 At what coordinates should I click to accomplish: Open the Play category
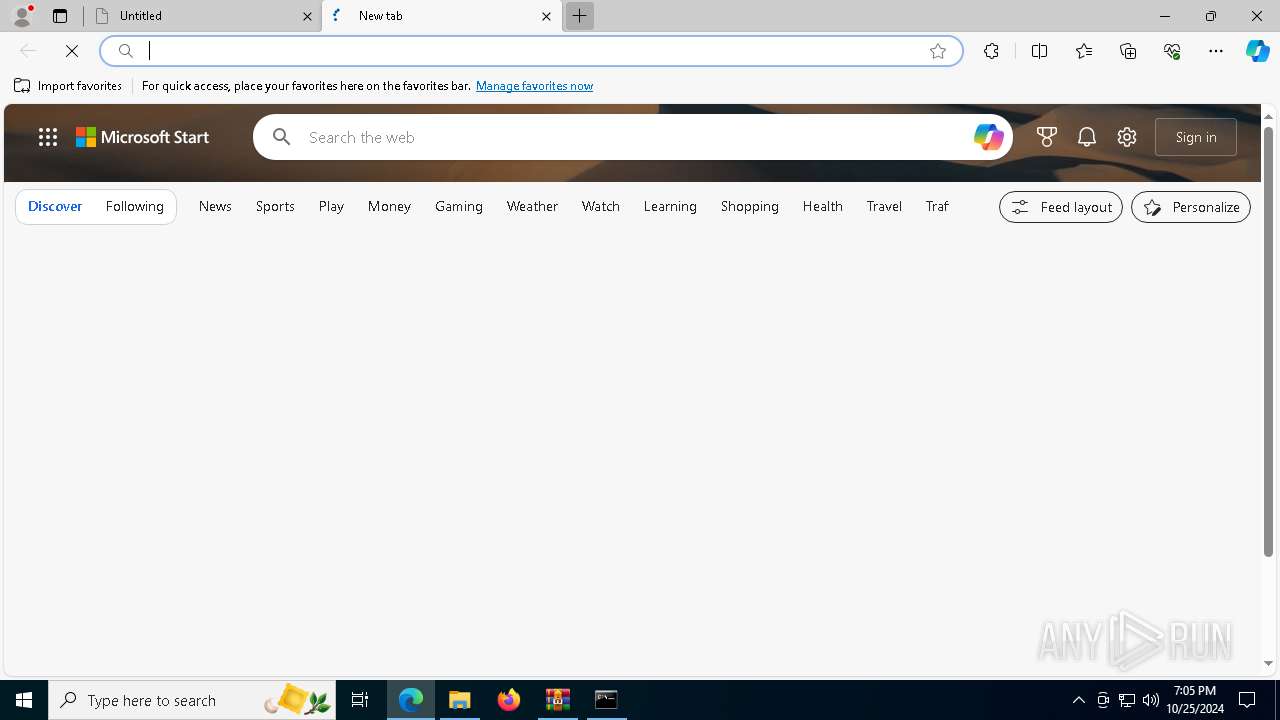tap(331, 206)
